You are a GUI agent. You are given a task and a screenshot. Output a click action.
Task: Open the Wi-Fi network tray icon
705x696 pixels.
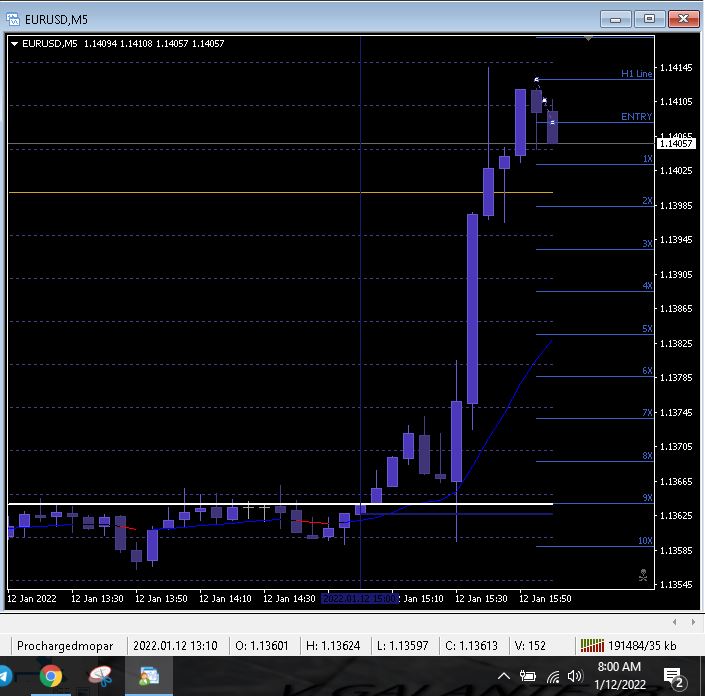(553, 676)
